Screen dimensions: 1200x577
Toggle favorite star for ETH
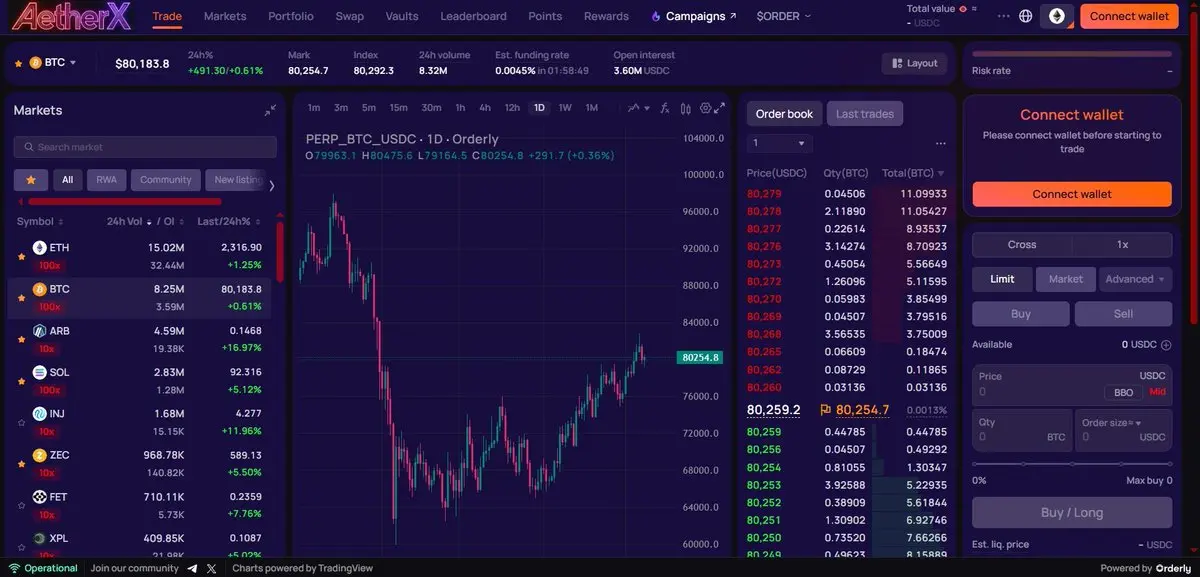click(x=21, y=256)
